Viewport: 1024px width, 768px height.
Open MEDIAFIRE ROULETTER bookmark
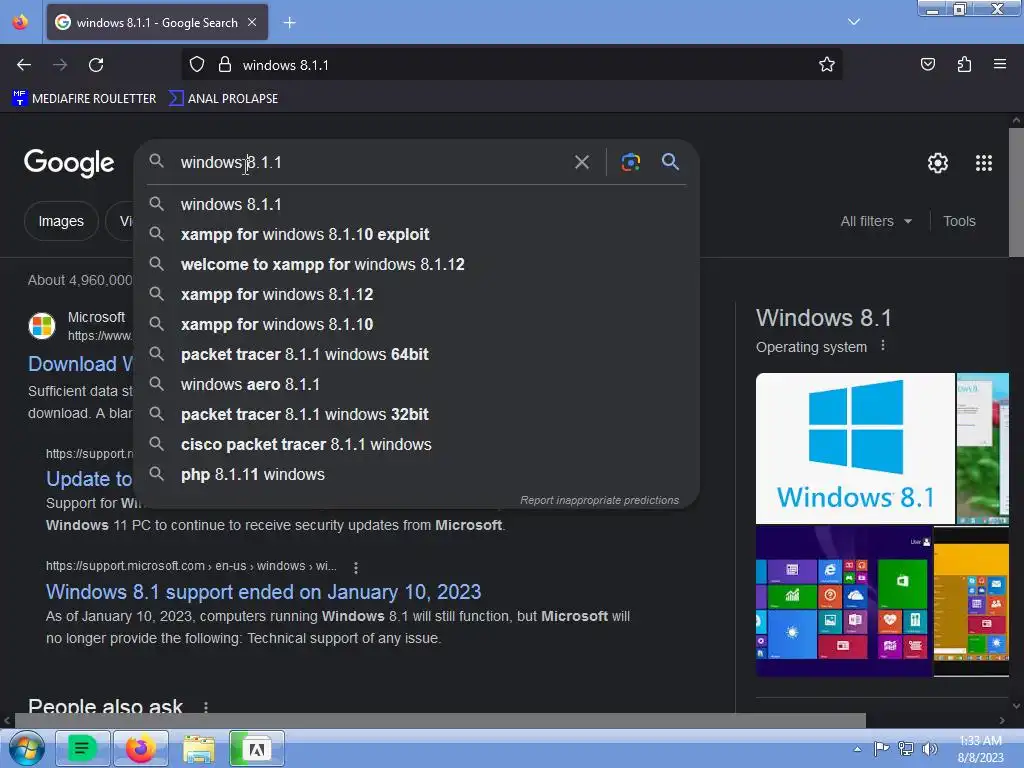(x=84, y=99)
